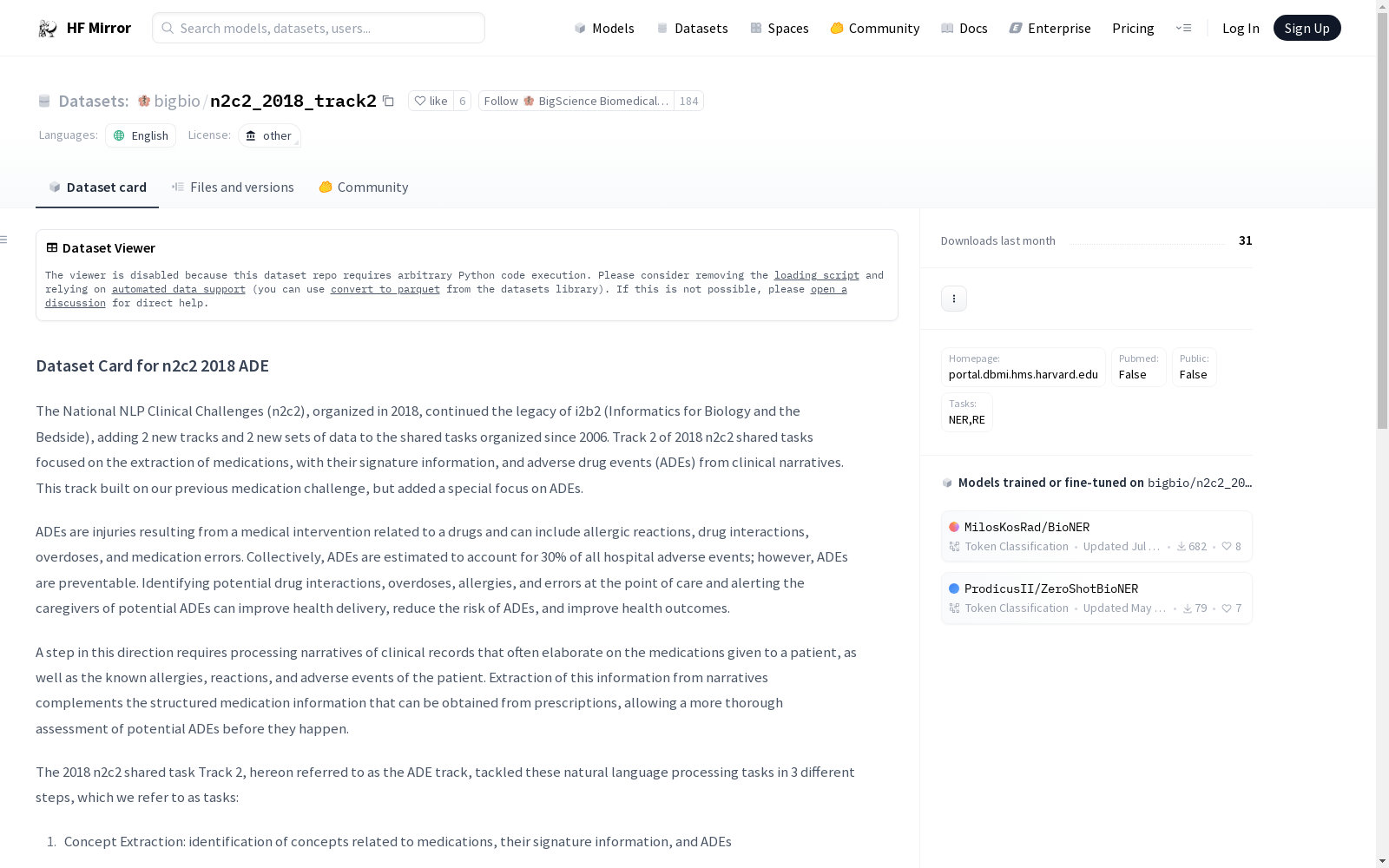Focus the search models, datasets, users field
Viewport: 1389px width, 868px height.
tap(319, 28)
